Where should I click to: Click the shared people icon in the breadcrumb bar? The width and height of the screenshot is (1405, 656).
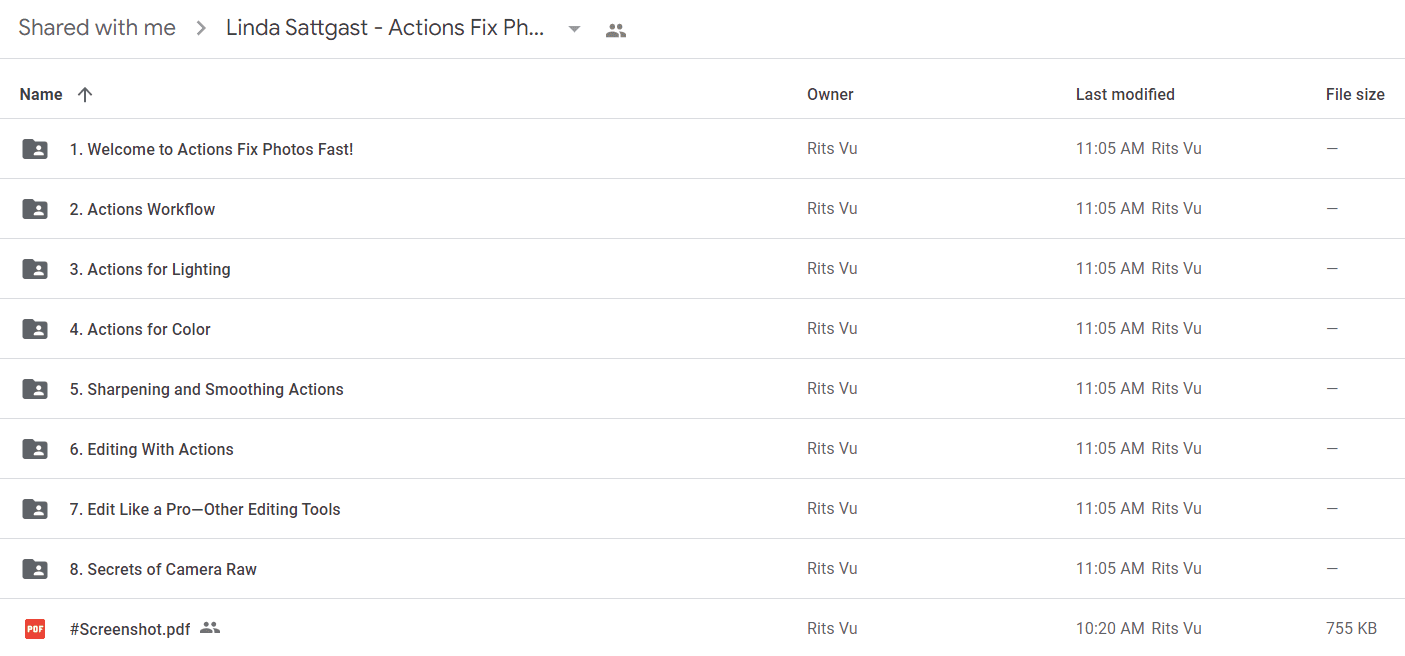pos(616,30)
